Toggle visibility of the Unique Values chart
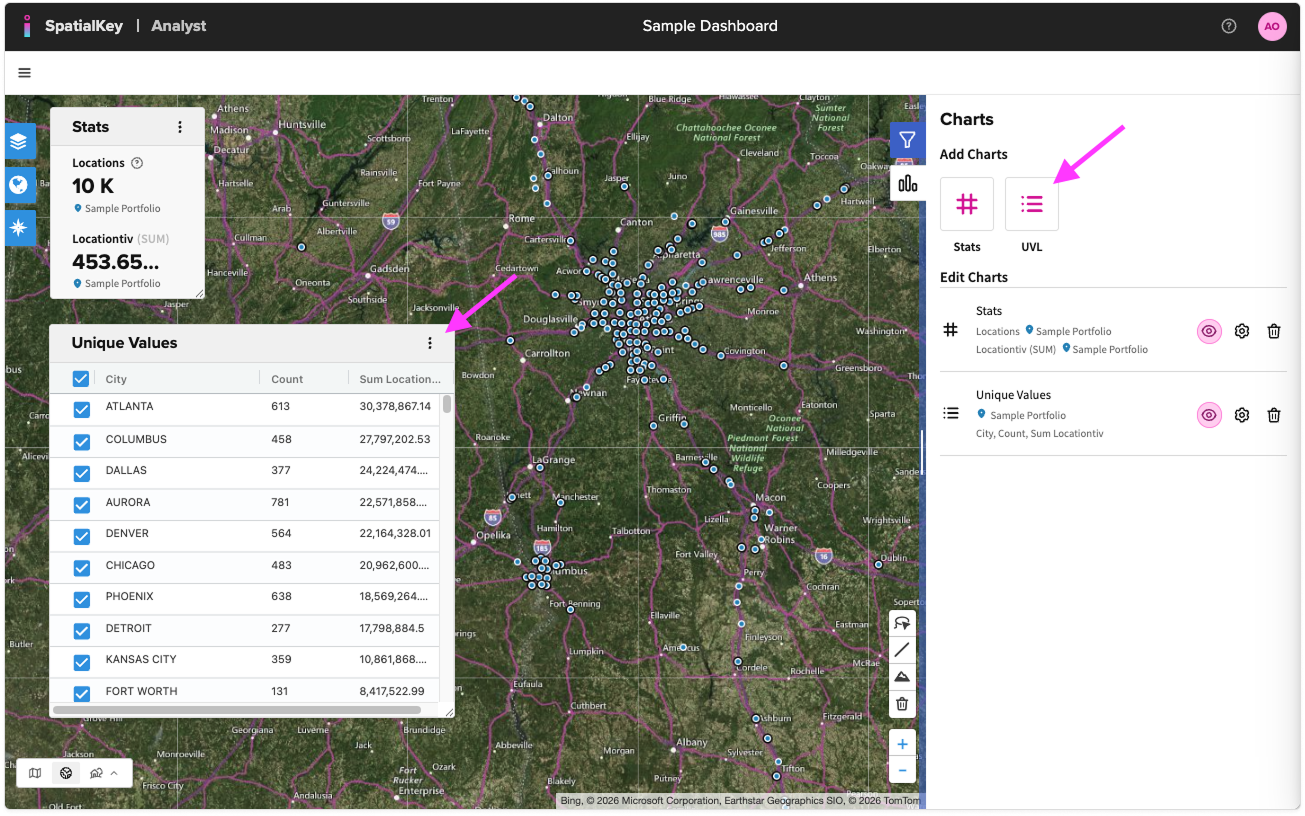The image size is (1305, 816). tap(1209, 414)
